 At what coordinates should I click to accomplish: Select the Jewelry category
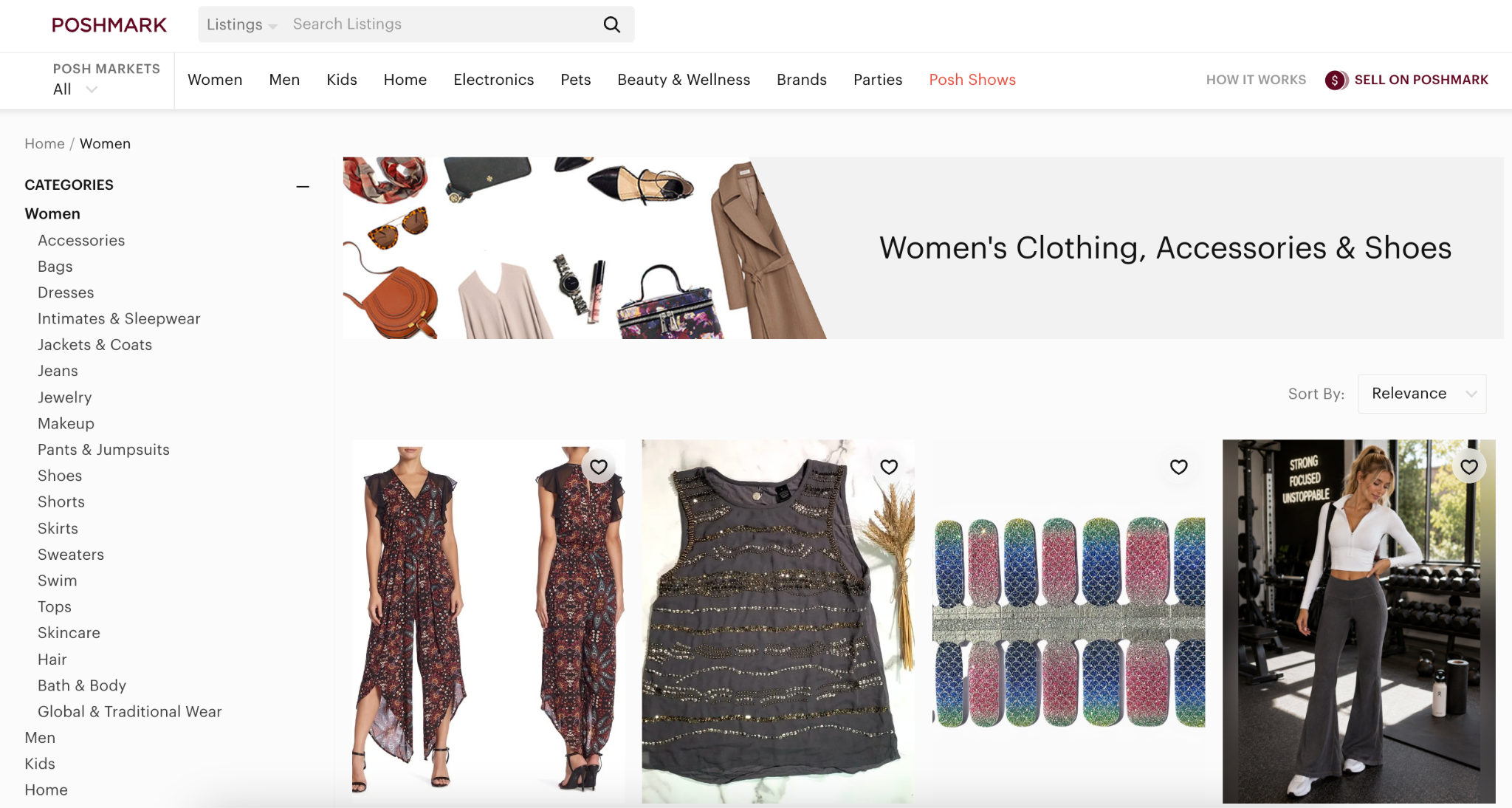click(x=65, y=397)
